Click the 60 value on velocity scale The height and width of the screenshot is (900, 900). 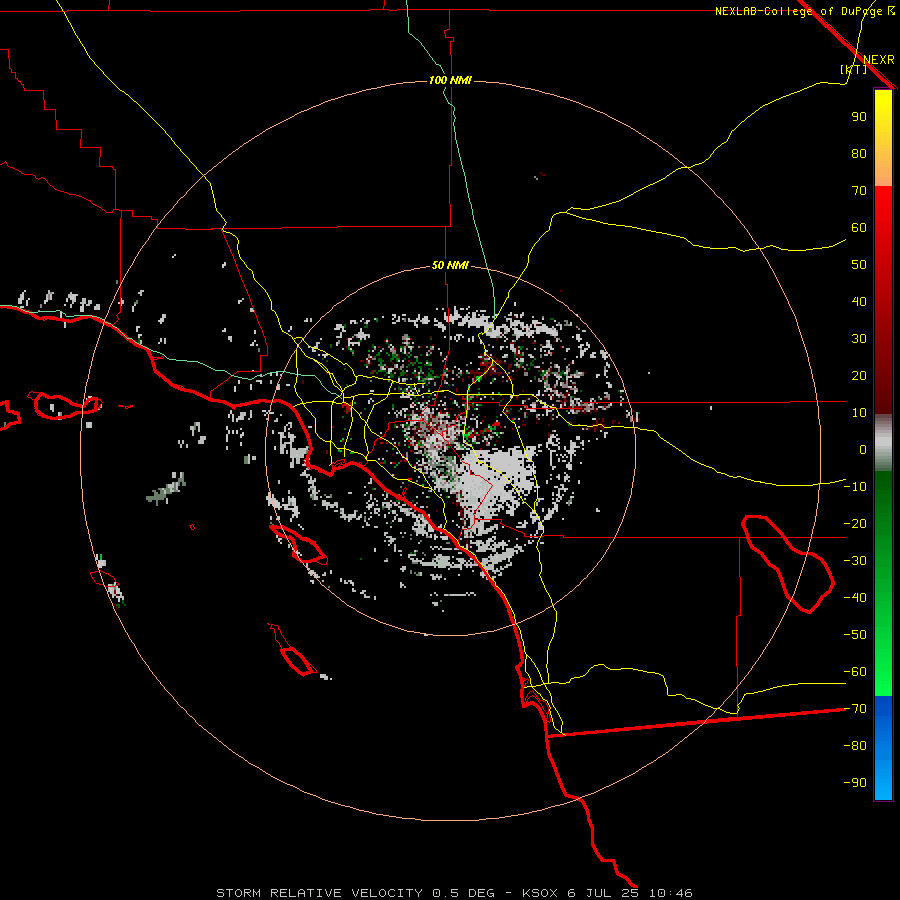pyautogui.click(x=859, y=227)
